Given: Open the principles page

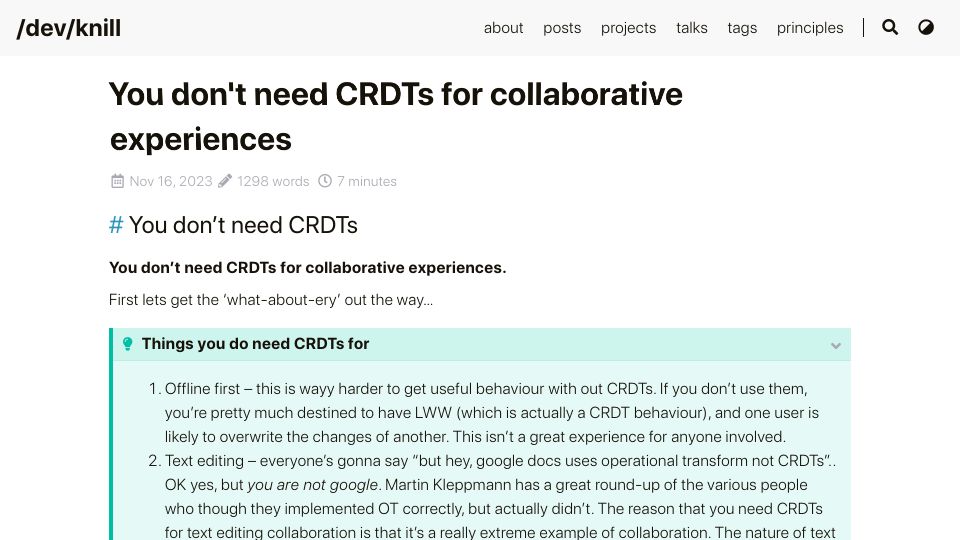Looking at the screenshot, I should 810,28.
